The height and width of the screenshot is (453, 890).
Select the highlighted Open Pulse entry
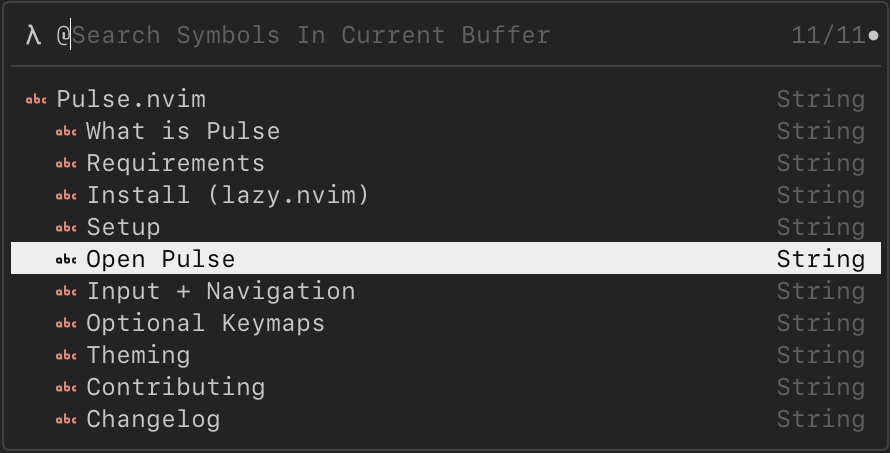coord(161,259)
